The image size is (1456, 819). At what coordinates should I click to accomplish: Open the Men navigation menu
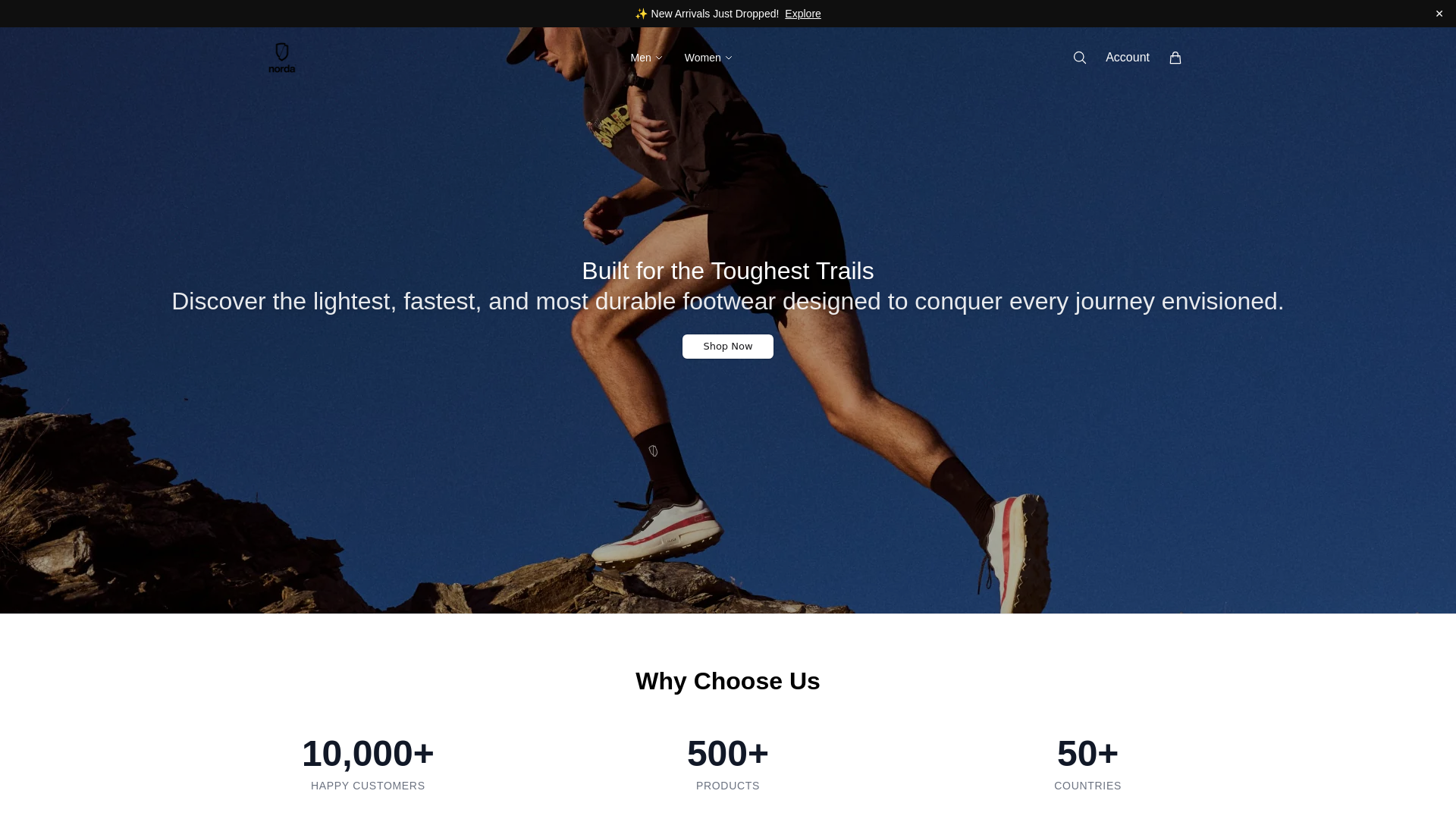pyautogui.click(x=646, y=58)
